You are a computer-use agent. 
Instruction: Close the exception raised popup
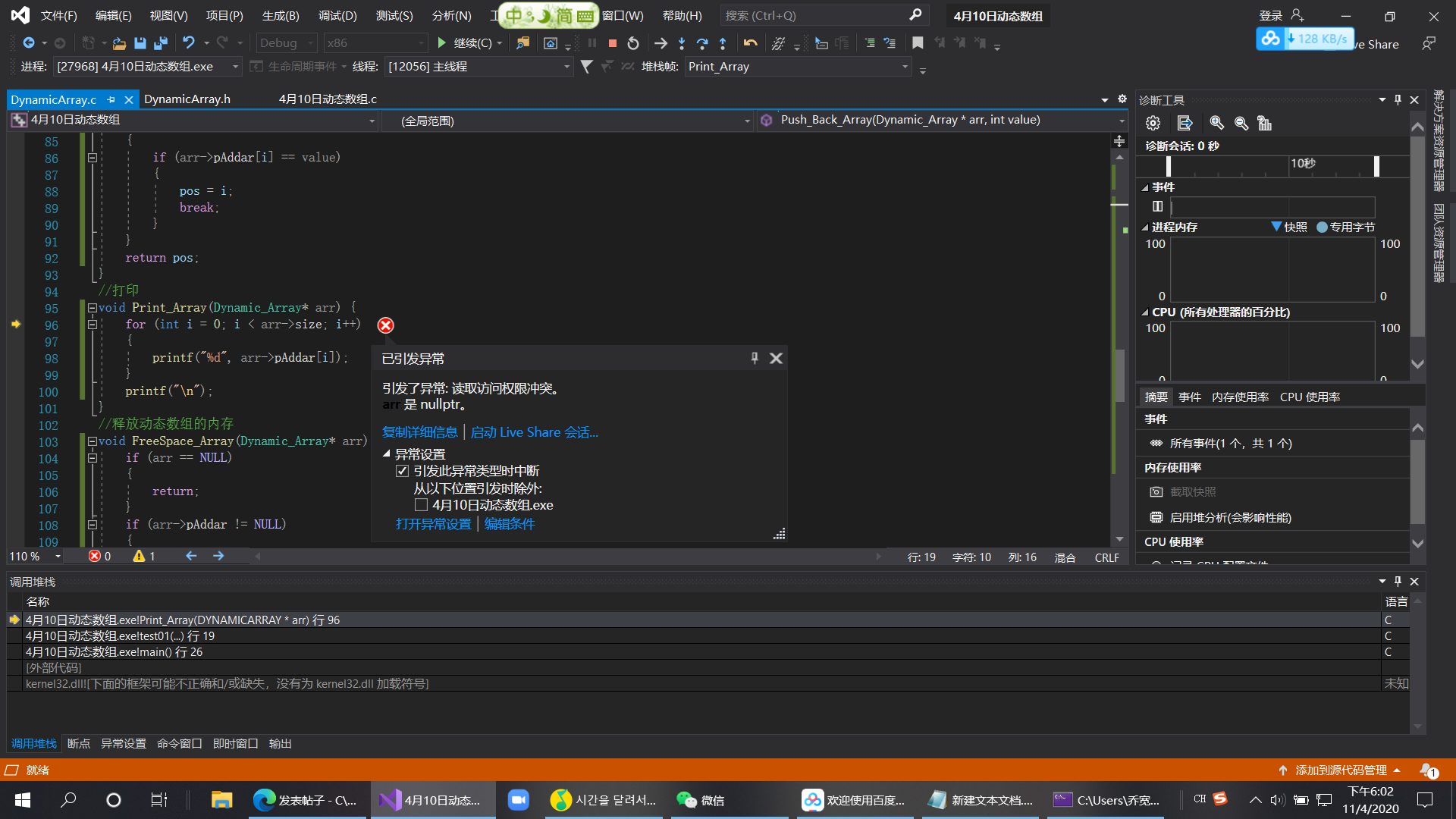[x=776, y=358]
